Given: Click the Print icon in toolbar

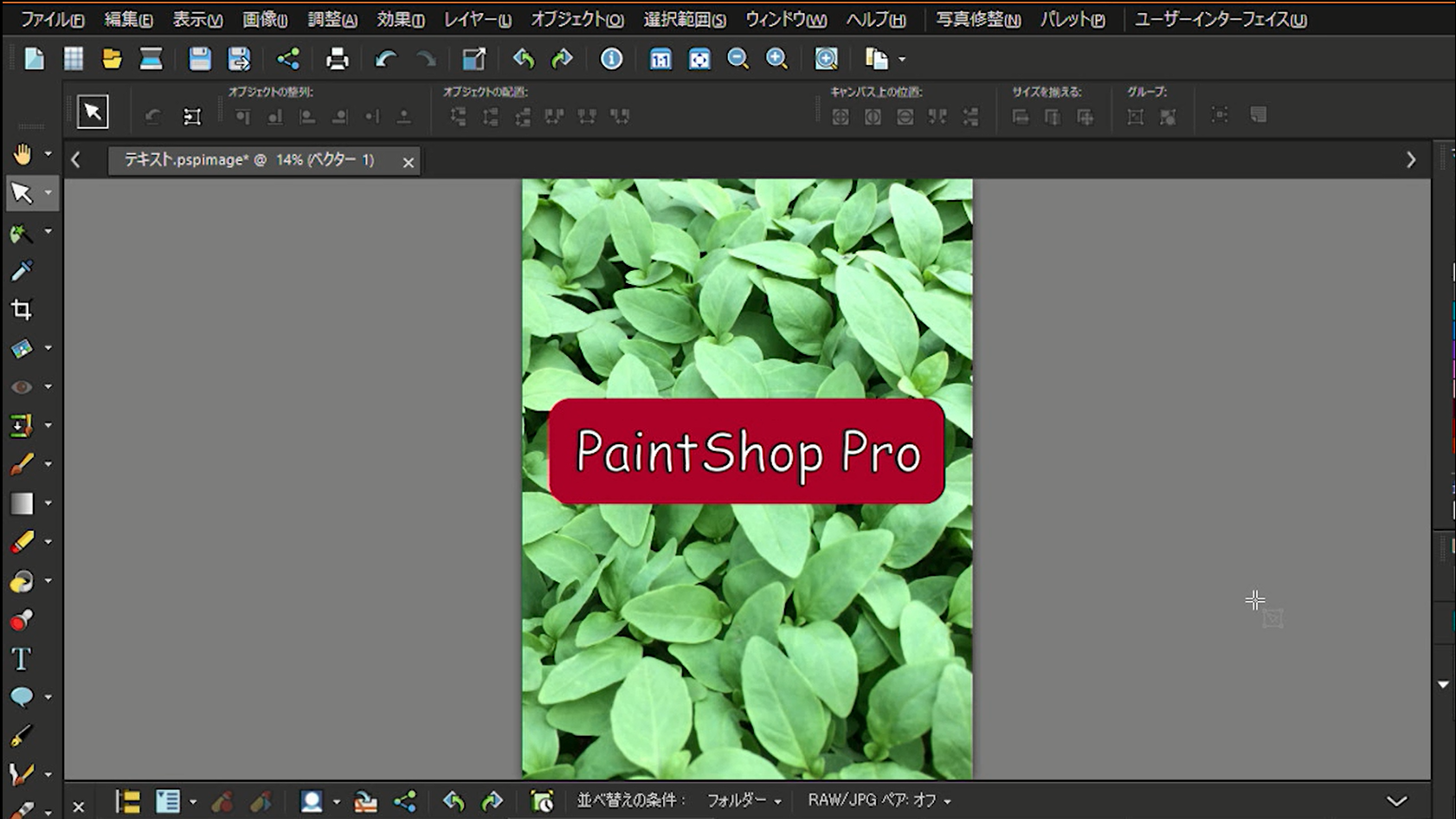Looking at the screenshot, I should coord(337,59).
